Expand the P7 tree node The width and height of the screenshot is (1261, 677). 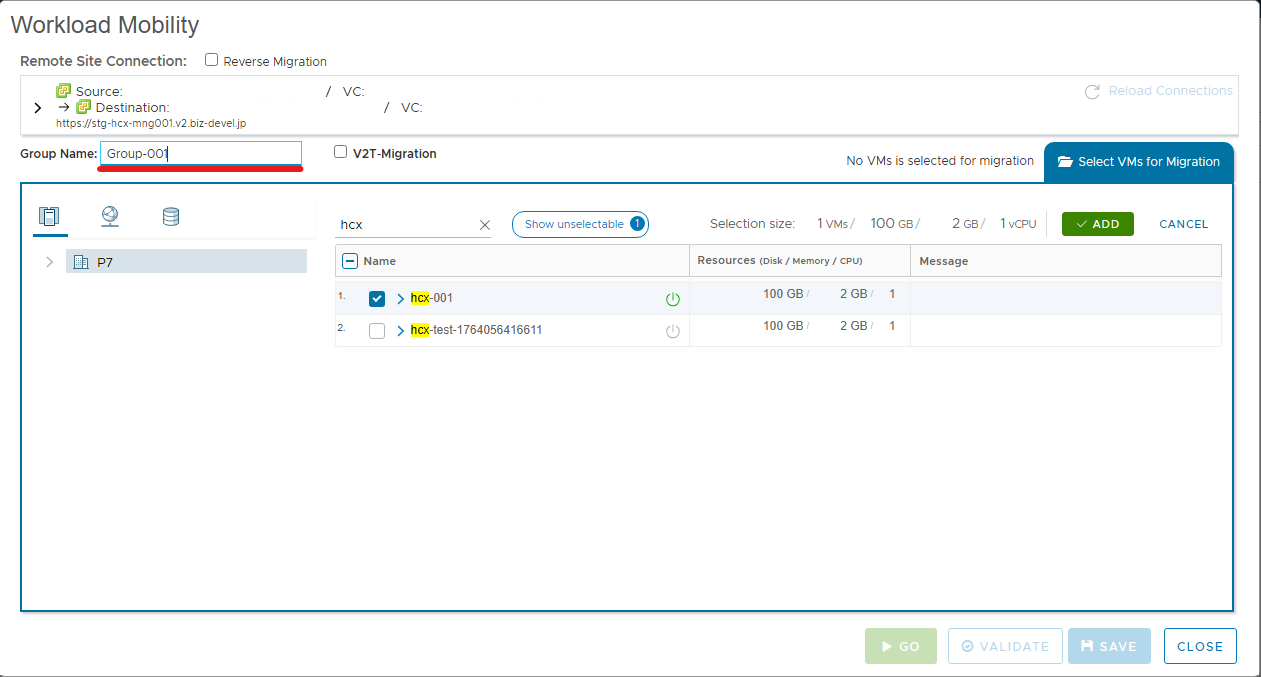point(49,262)
